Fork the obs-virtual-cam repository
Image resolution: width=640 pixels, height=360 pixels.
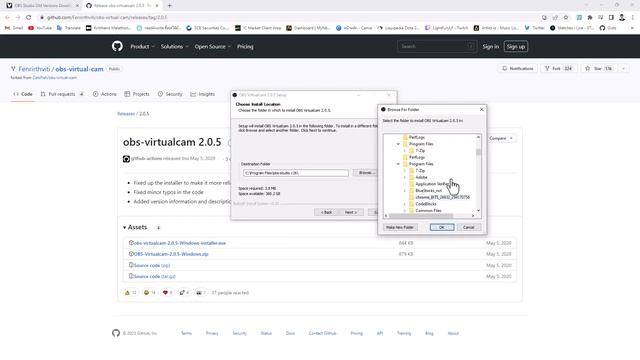point(558,69)
